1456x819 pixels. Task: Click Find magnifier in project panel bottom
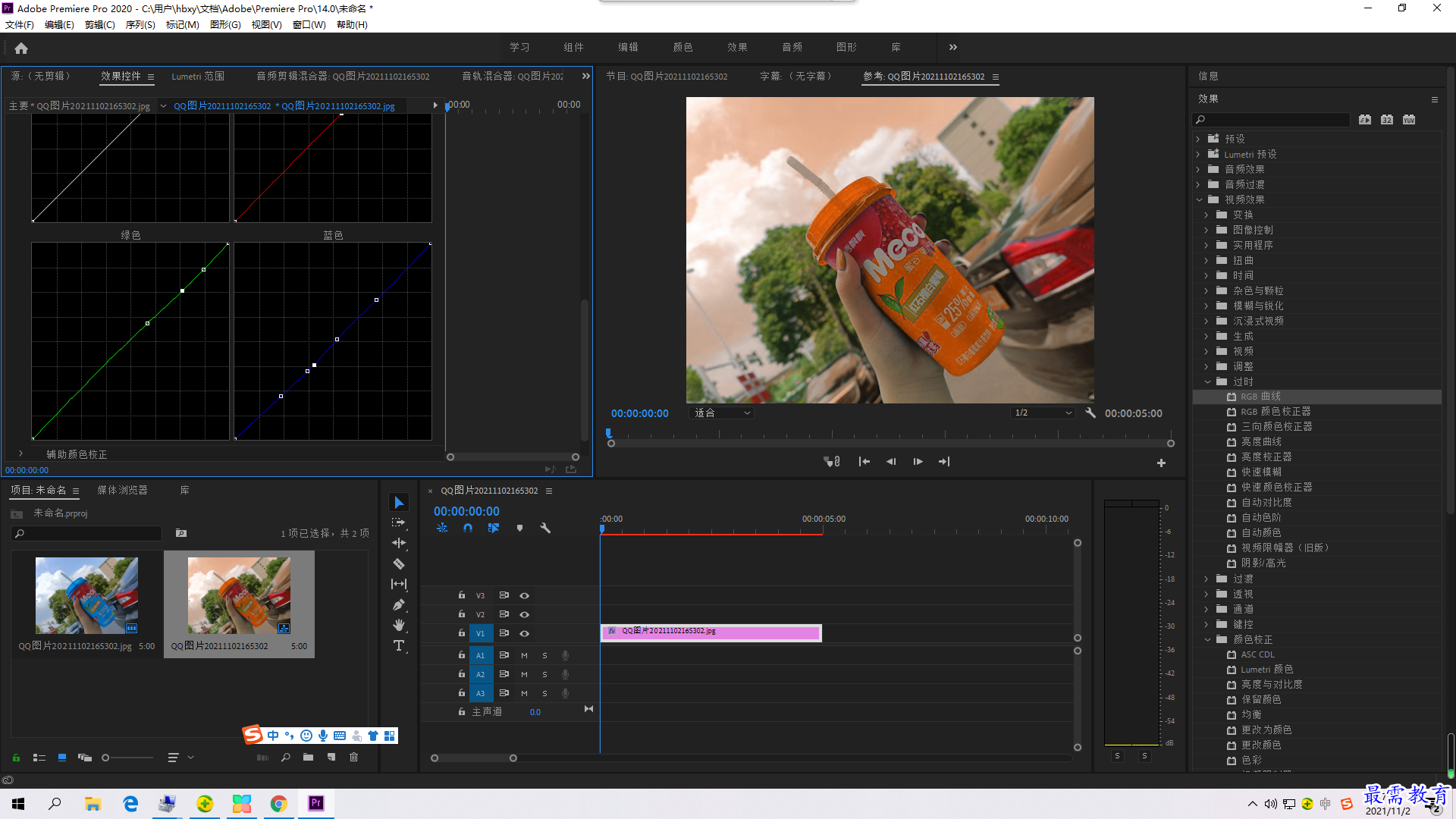click(286, 757)
